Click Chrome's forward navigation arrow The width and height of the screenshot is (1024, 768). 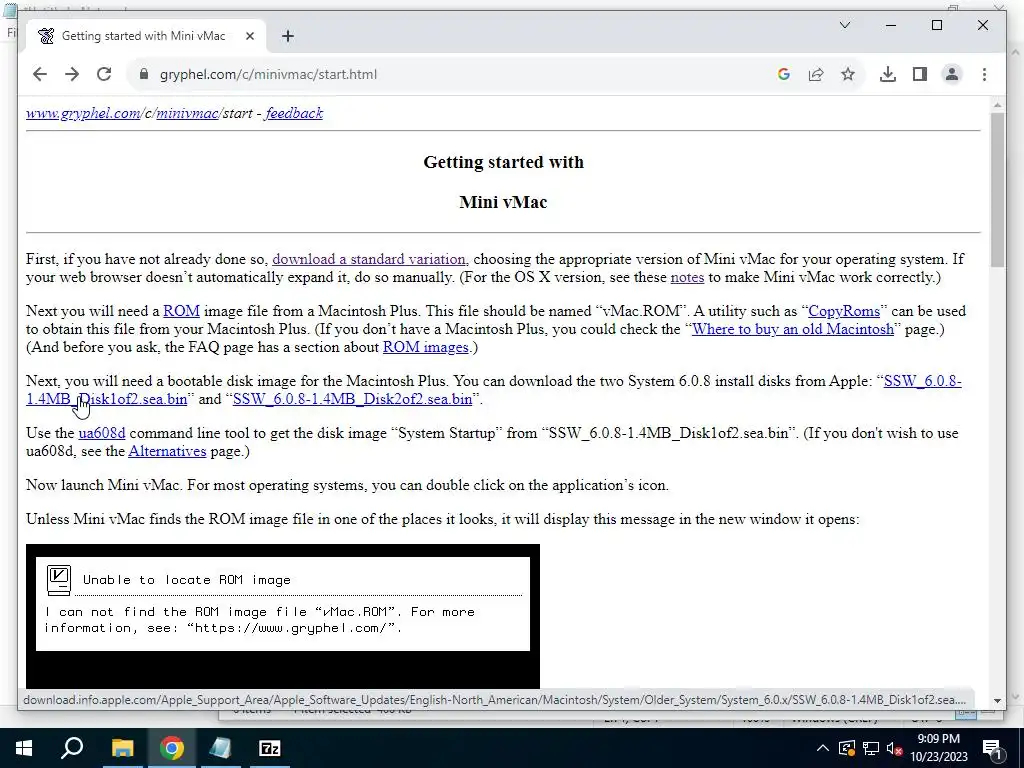pyautogui.click(x=72, y=74)
